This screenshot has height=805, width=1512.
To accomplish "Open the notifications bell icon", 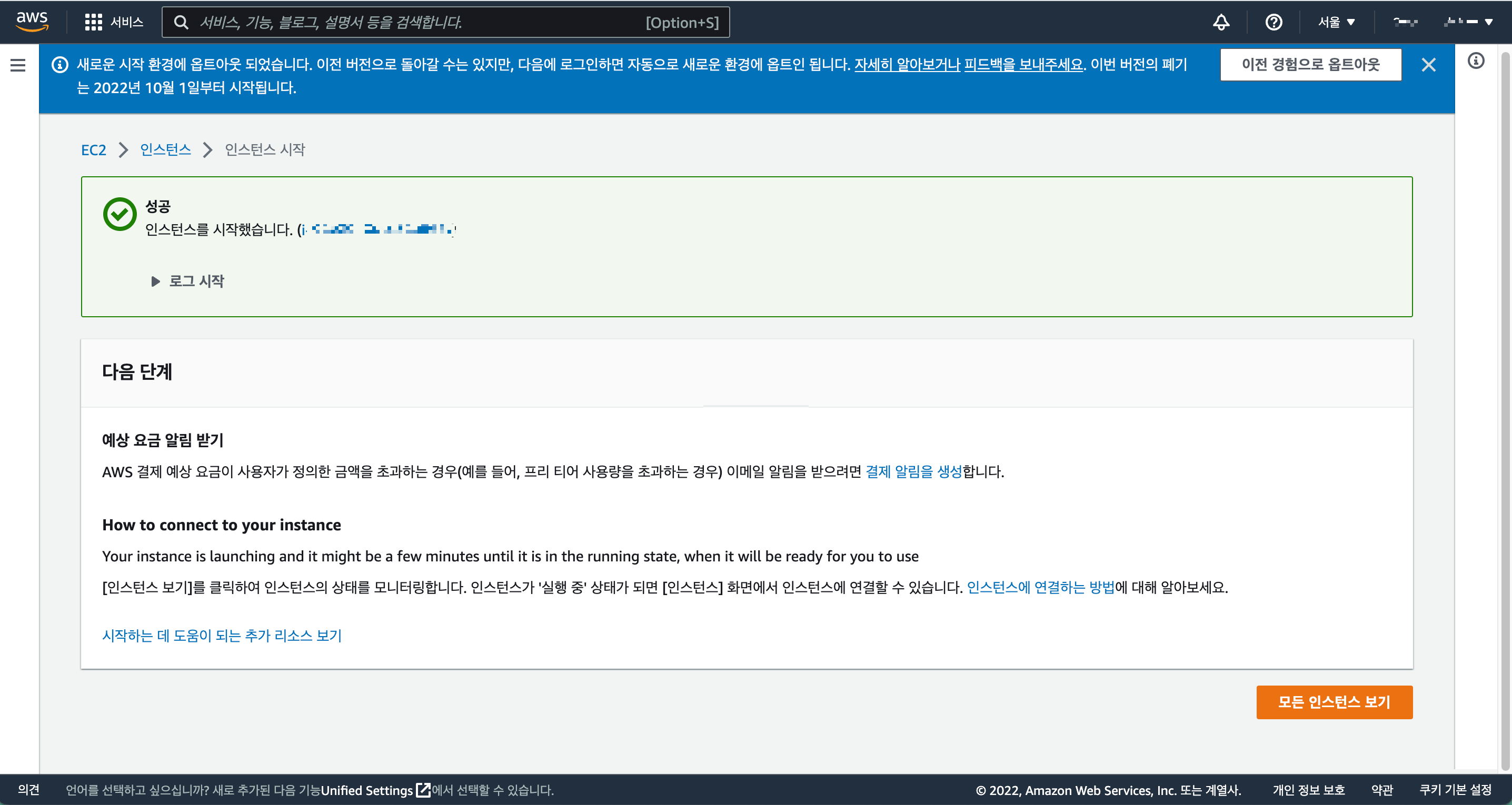I will 1221,22.
